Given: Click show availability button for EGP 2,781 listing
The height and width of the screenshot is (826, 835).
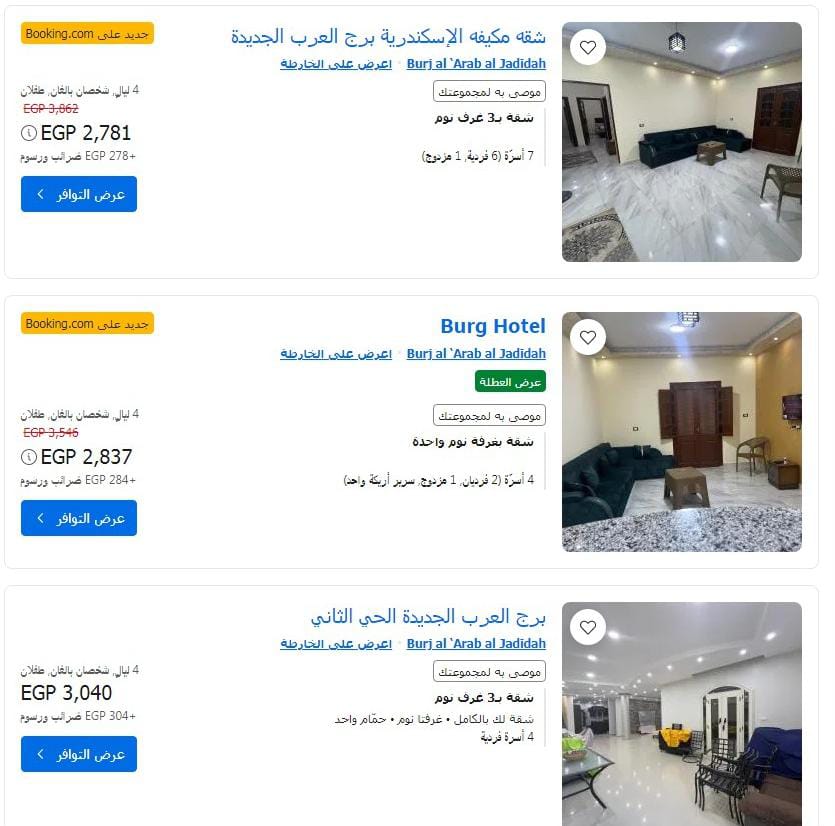Looking at the screenshot, I should click(x=79, y=194).
